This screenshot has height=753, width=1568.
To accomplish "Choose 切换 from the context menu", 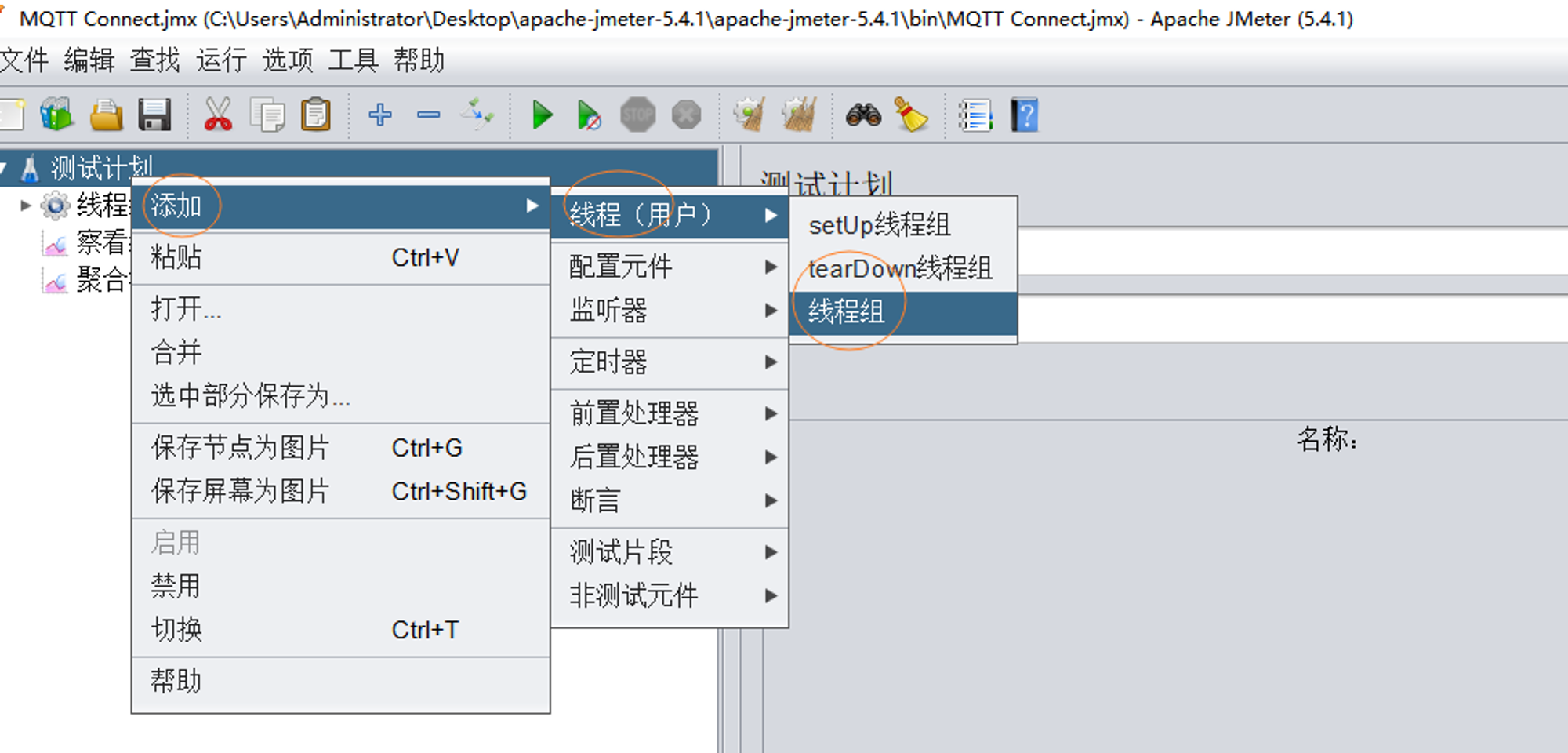I will [x=341, y=630].
